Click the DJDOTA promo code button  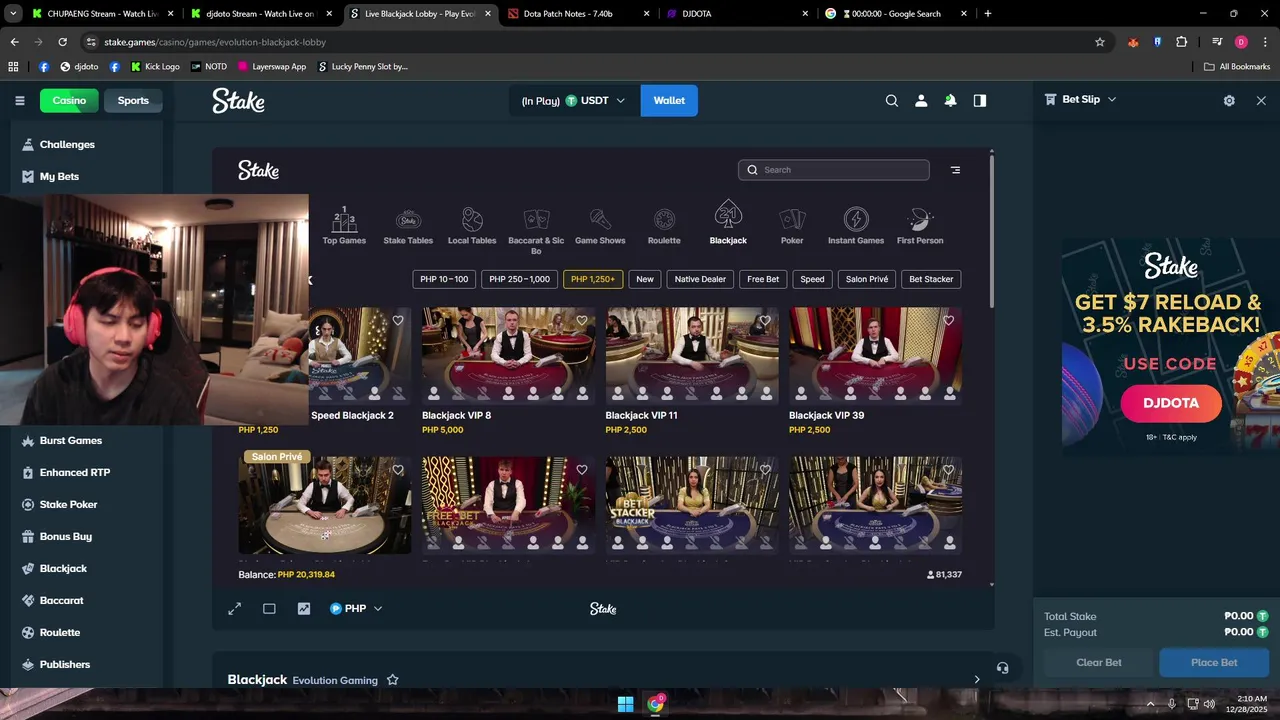click(1171, 403)
